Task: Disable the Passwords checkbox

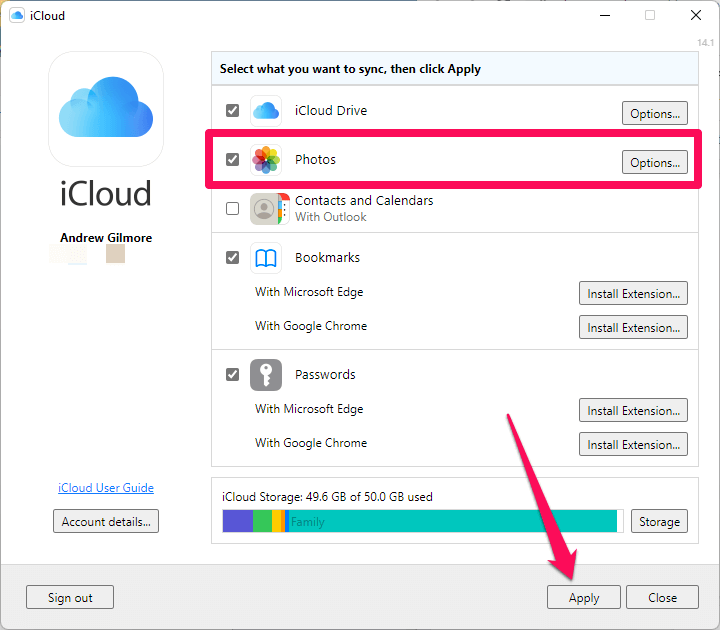Action: pyautogui.click(x=232, y=375)
